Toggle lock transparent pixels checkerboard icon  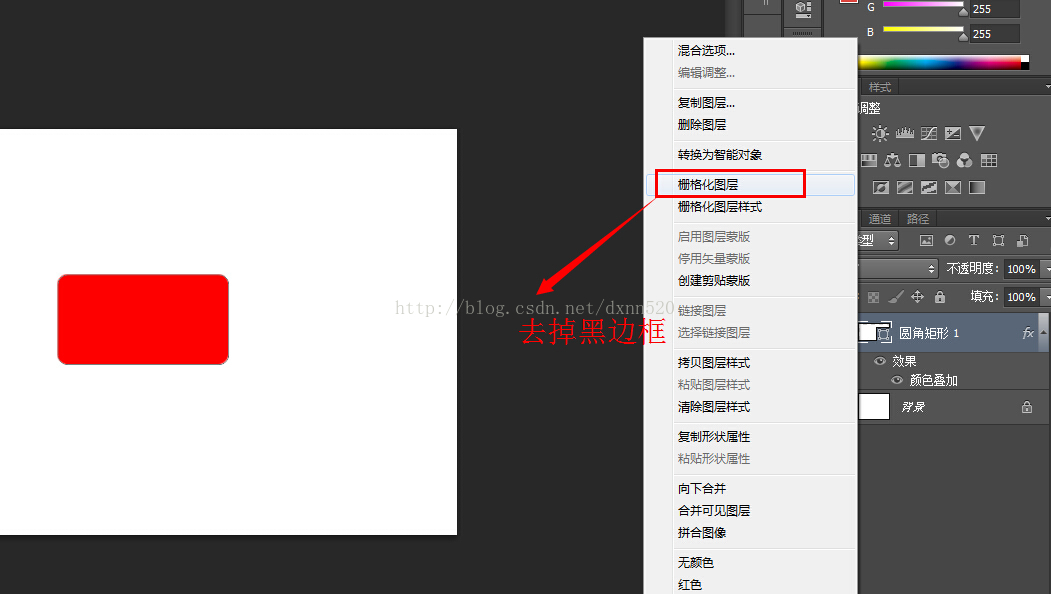(873, 296)
